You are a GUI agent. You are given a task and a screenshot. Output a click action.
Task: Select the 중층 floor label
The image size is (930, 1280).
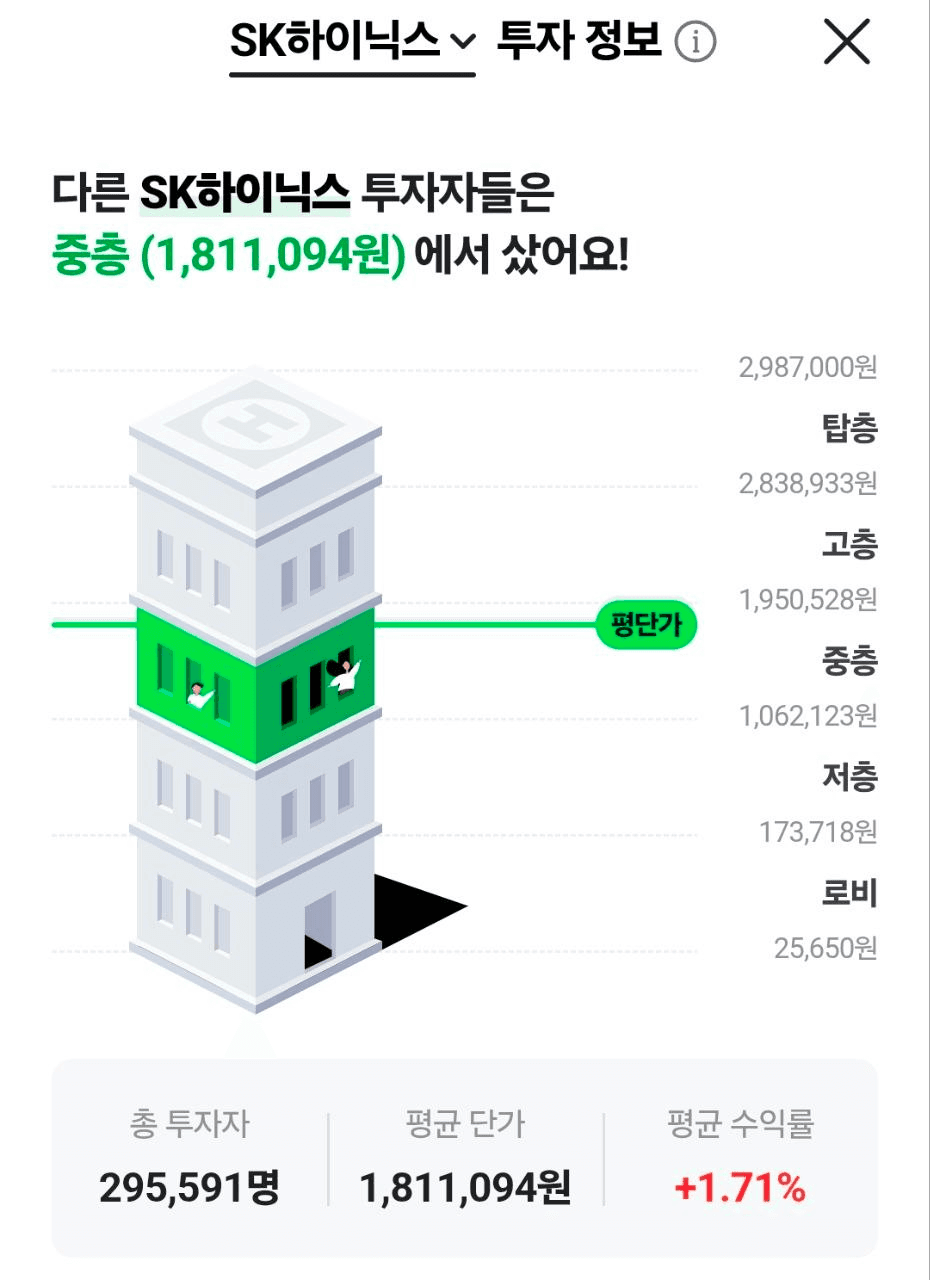point(849,661)
